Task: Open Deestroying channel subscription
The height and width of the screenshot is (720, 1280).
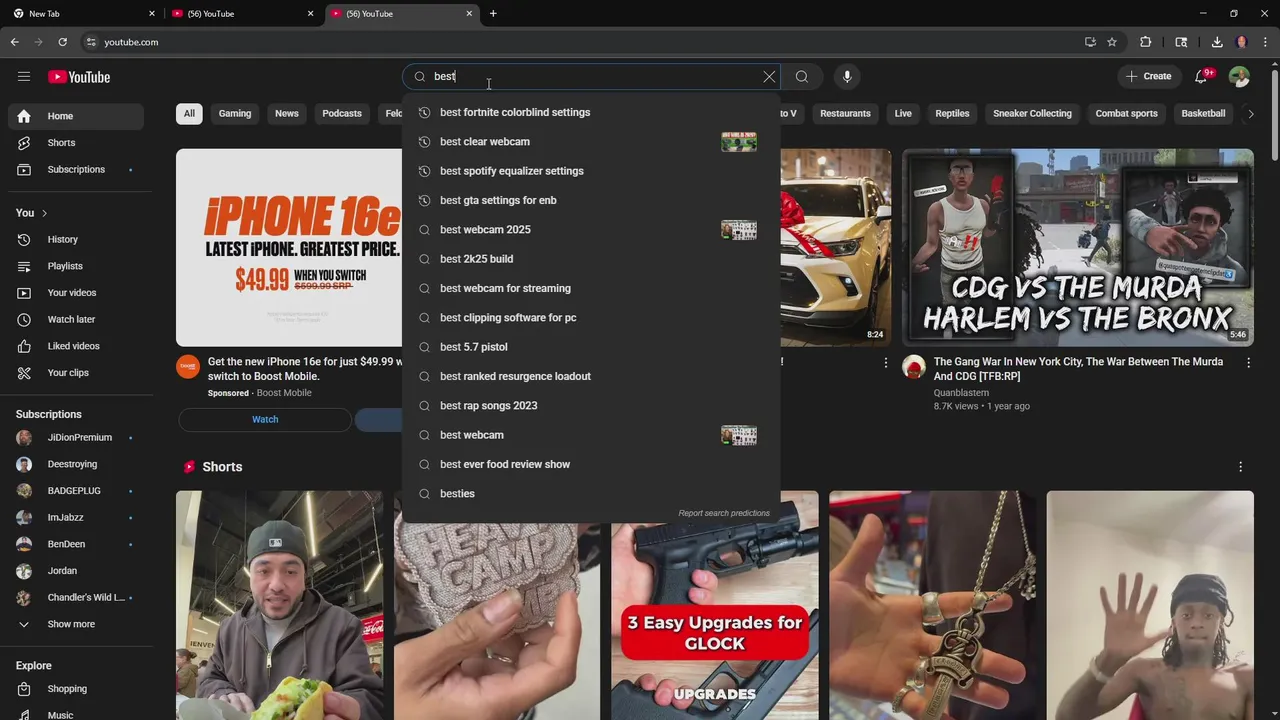Action: point(76,464)
